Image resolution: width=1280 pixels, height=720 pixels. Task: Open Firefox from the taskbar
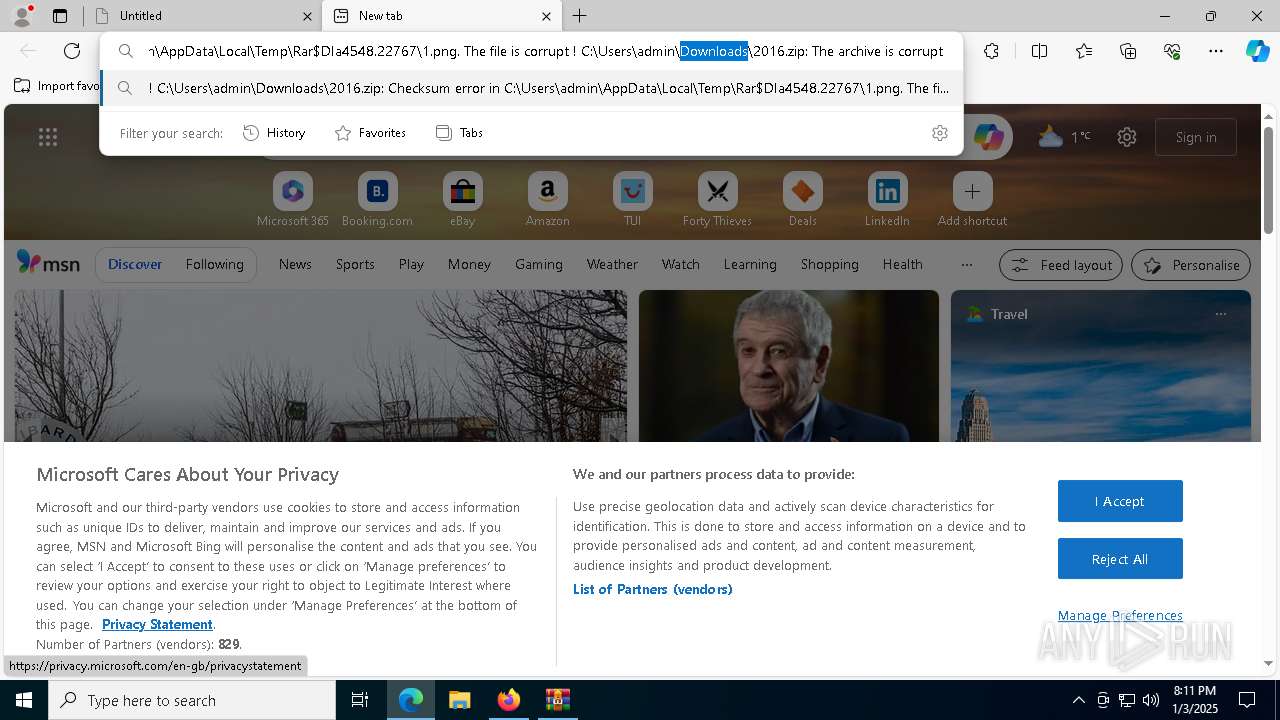(x=509, y=700)
